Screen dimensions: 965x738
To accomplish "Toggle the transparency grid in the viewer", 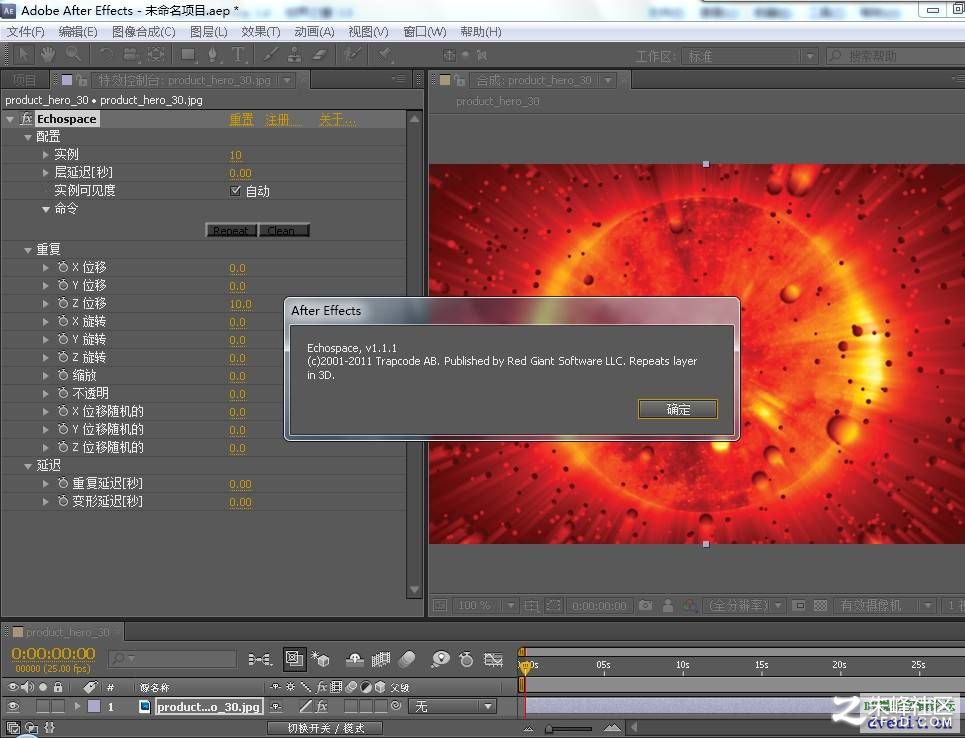I will tap(820, 606).
